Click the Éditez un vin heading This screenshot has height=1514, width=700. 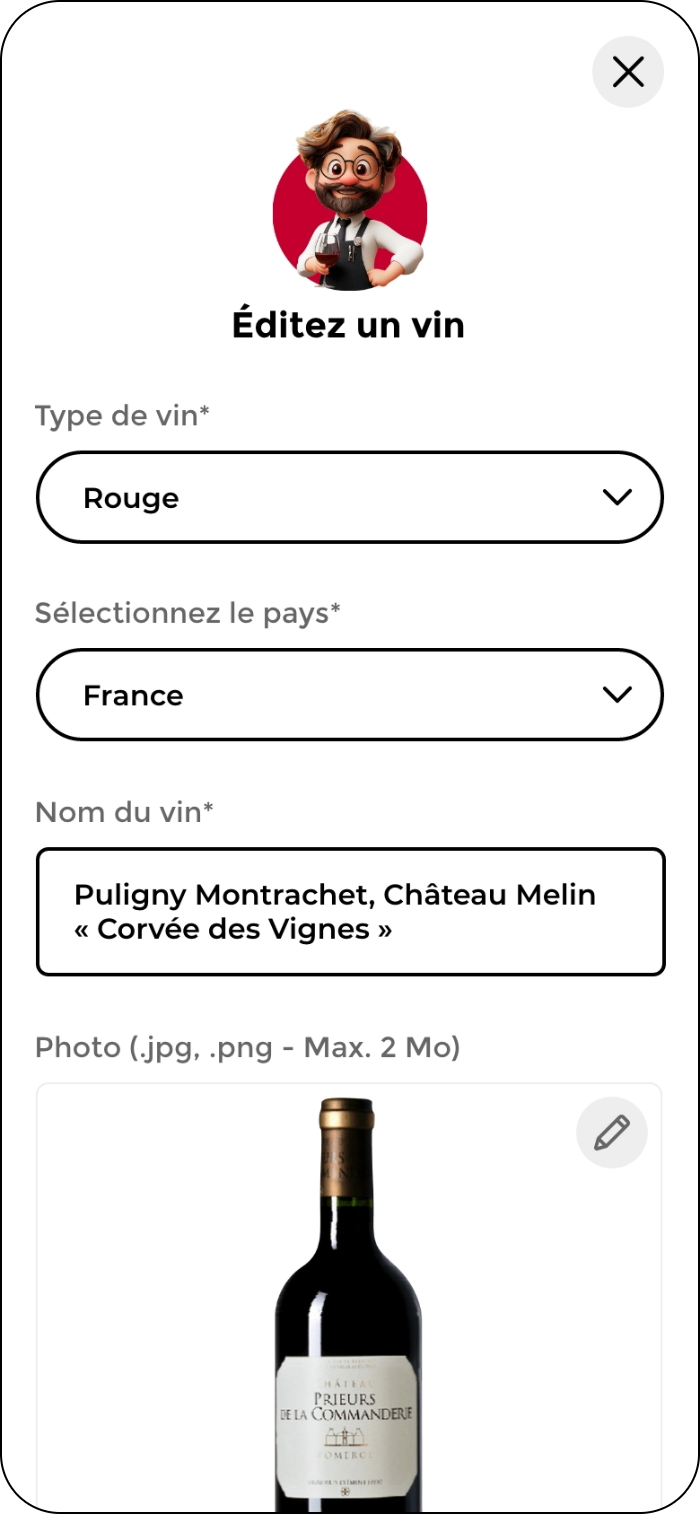(349, 323)
